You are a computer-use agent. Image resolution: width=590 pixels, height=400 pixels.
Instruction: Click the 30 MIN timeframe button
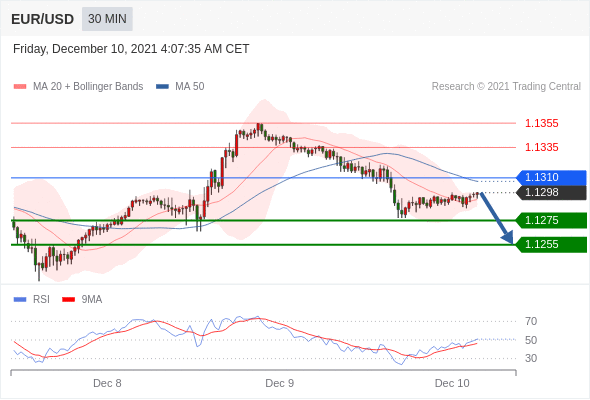tap(107, 19)
